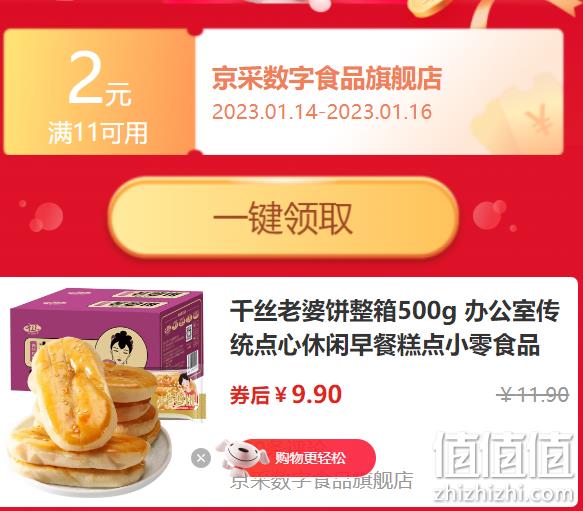Select the 2元 coupon amount panel

[100, 92]
